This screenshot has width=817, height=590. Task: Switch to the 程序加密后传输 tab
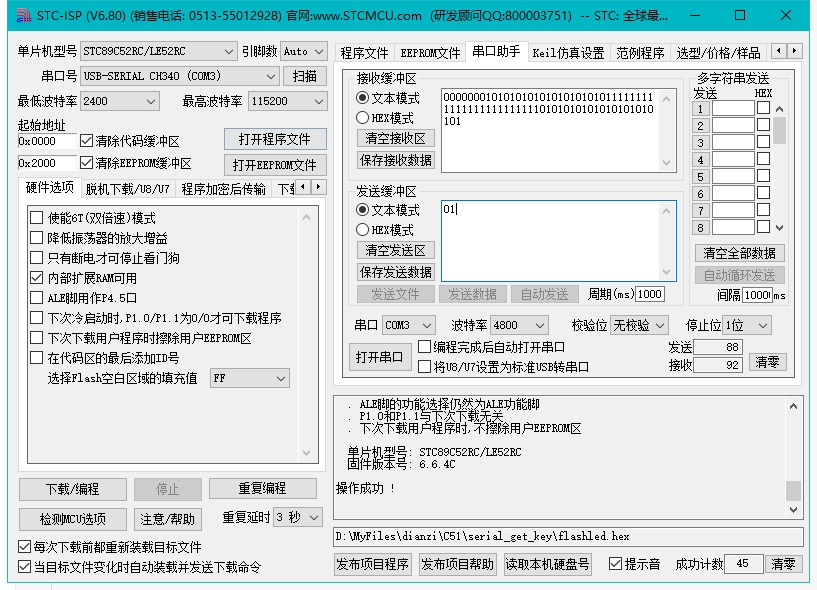click(224, 189)
